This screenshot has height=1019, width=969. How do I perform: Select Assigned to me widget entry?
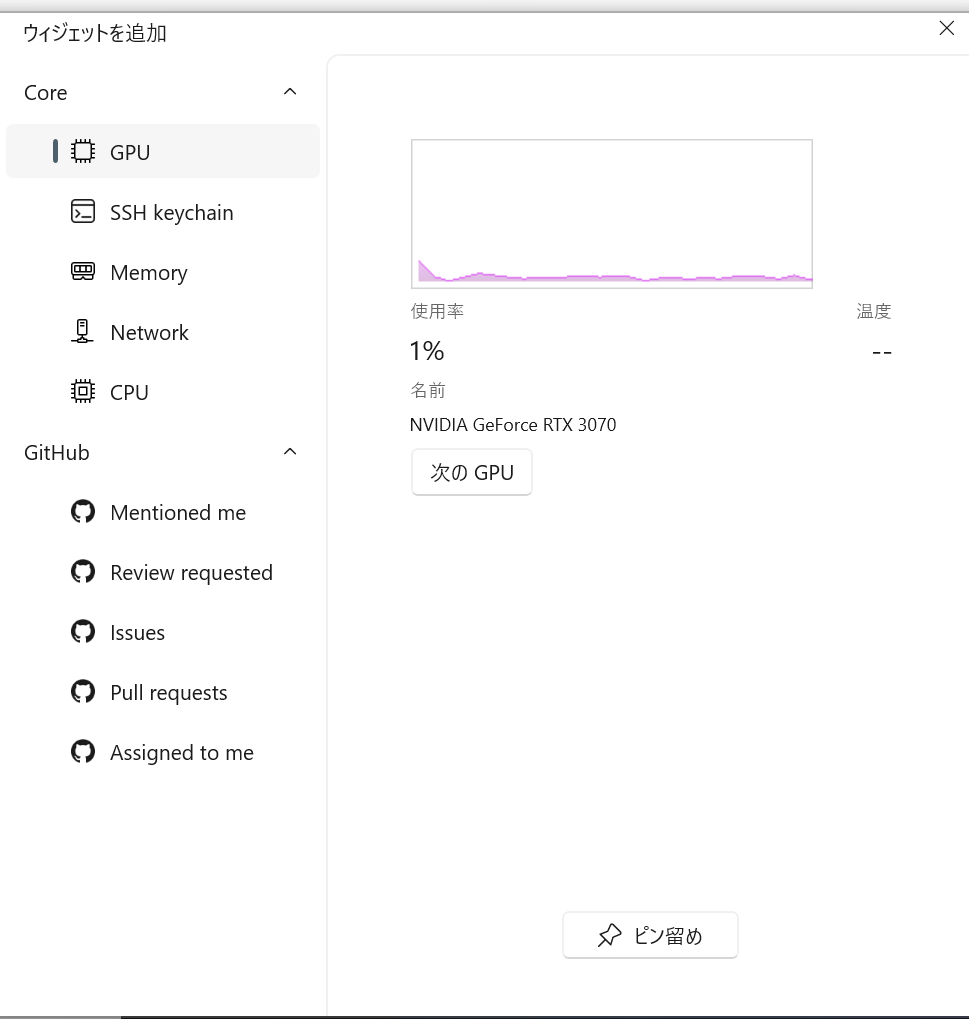coord(162,753)
